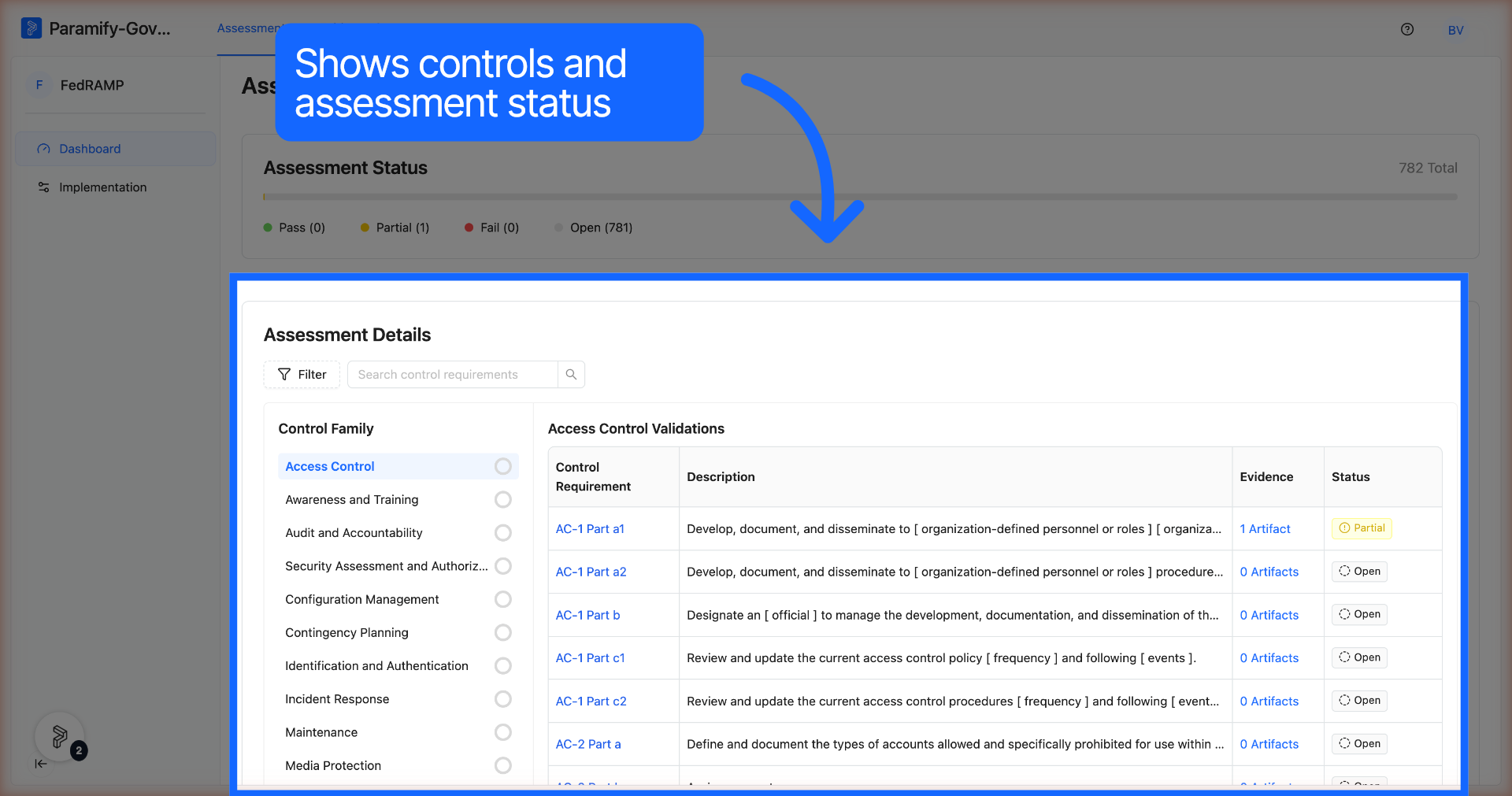The height and width of the screenshot is (796, 1512).
Task: Open the Implementation page in sidebar
Action: [x=115, y=187]
